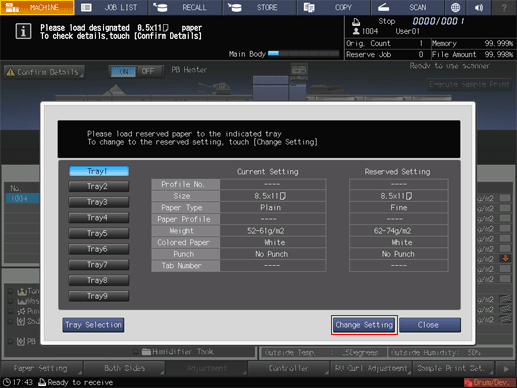This screenshot has height=388, width=517.
Task: Click the File Amount 99.998% readout
Action: click(x=473, y=54)
